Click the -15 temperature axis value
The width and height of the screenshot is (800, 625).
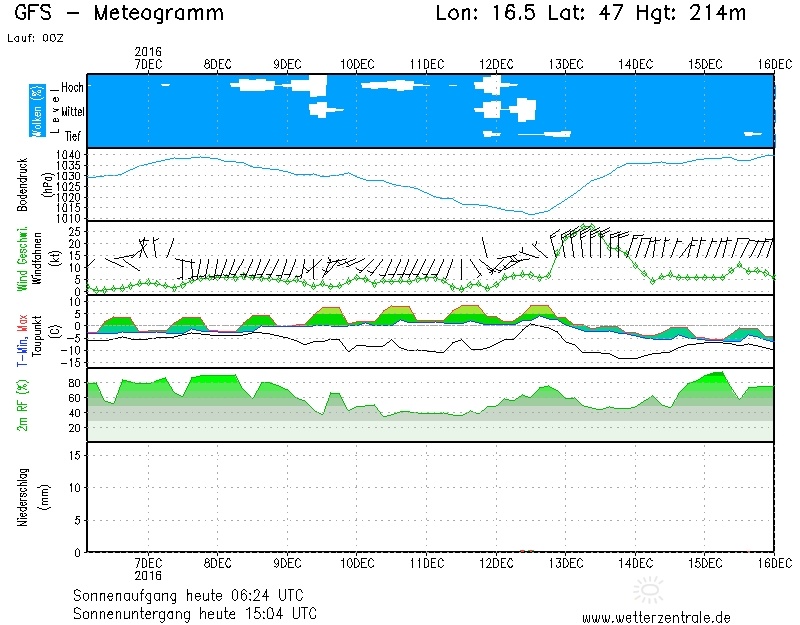pos(71,363)
